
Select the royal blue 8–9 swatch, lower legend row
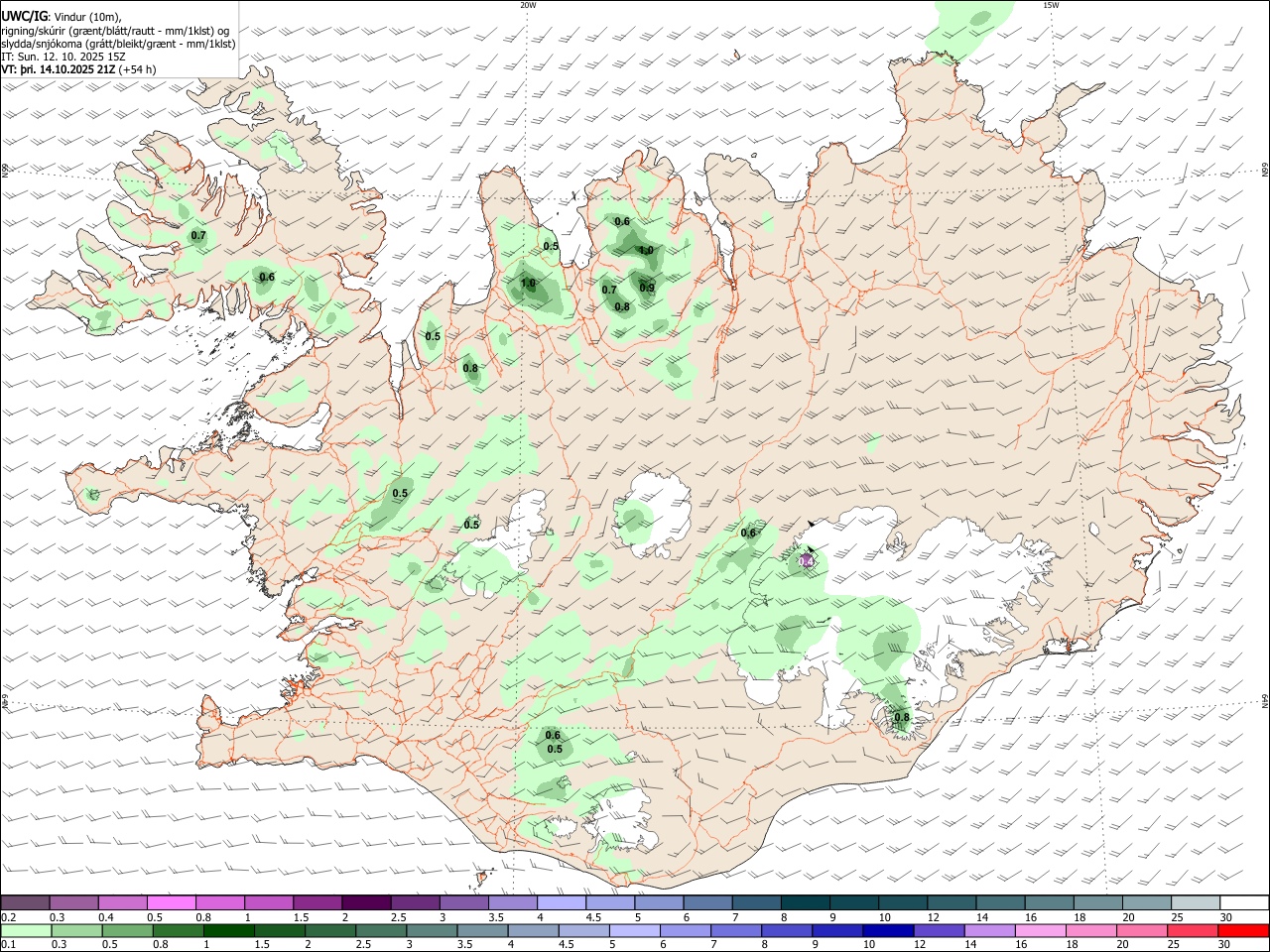(786, 930)
